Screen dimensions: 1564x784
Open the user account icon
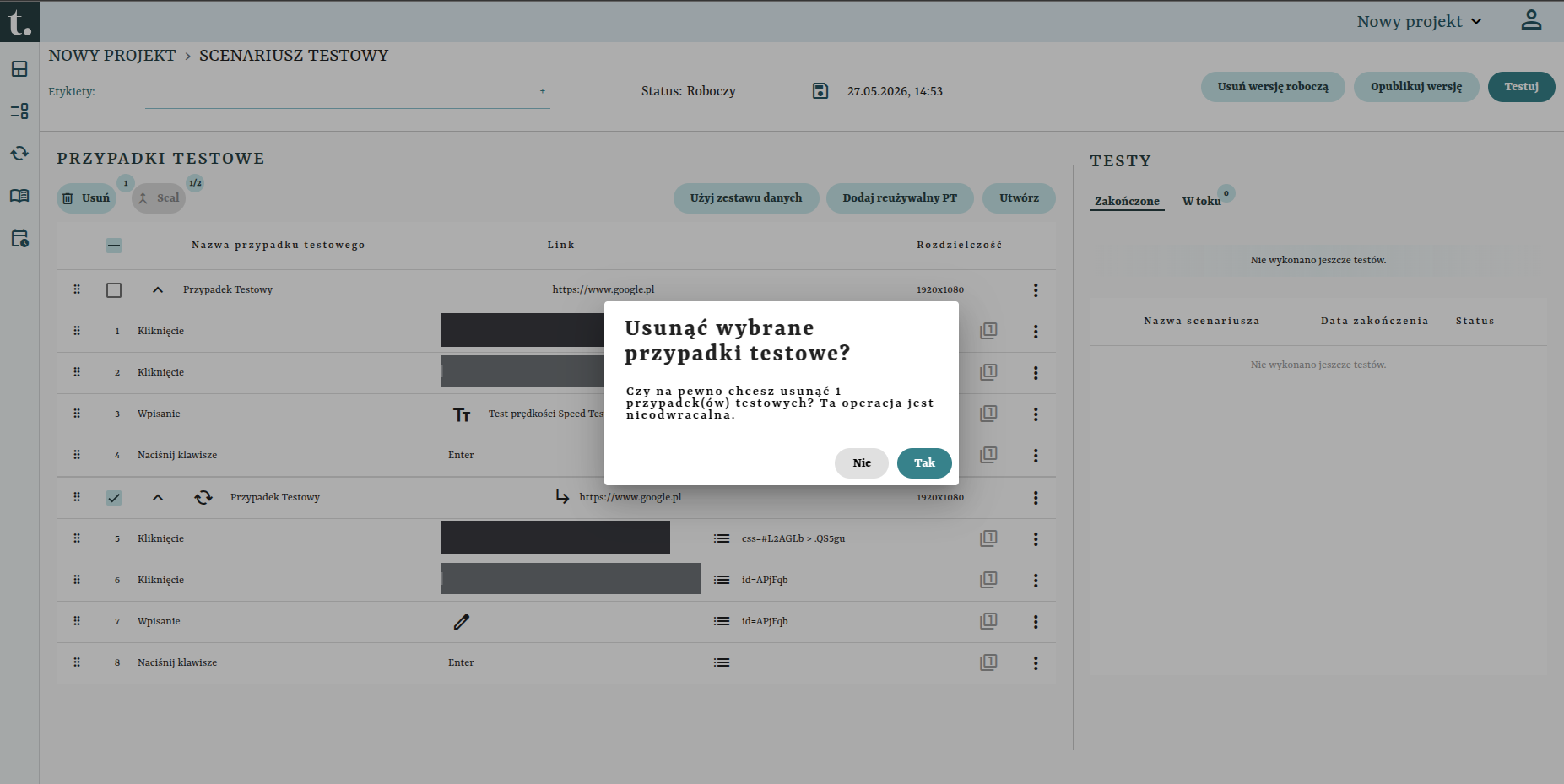[x=1531, y=20]
